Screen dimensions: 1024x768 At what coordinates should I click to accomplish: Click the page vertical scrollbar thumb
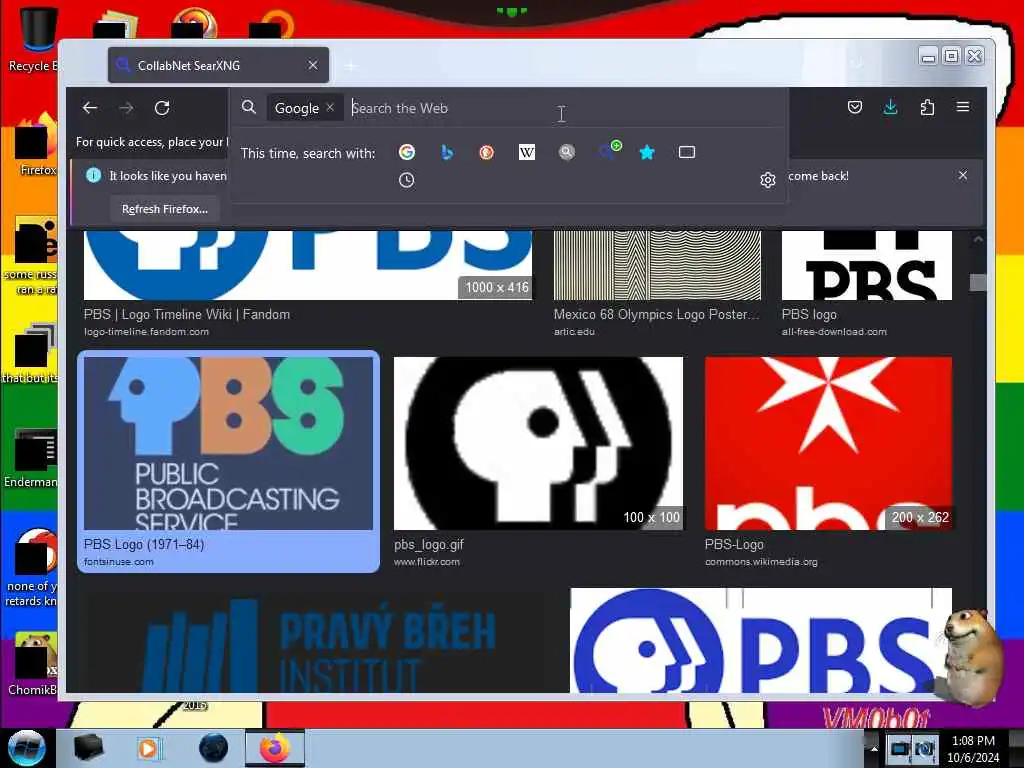[978, 282]
